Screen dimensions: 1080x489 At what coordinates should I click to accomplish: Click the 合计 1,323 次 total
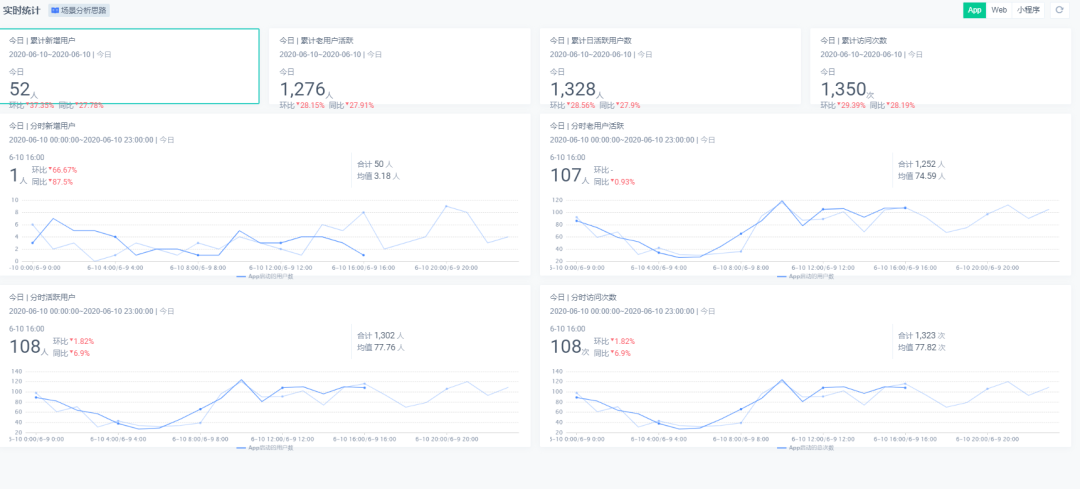coord(922,335)
